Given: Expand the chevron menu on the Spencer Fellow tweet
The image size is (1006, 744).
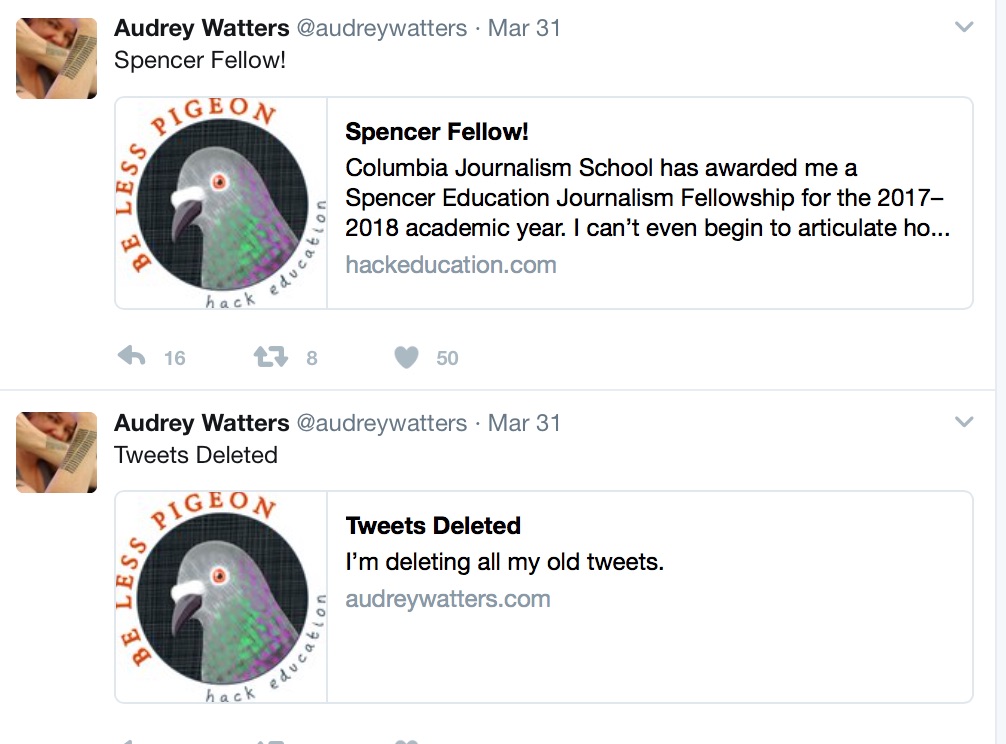Looking at the screenshot, I should click(964, 28).
